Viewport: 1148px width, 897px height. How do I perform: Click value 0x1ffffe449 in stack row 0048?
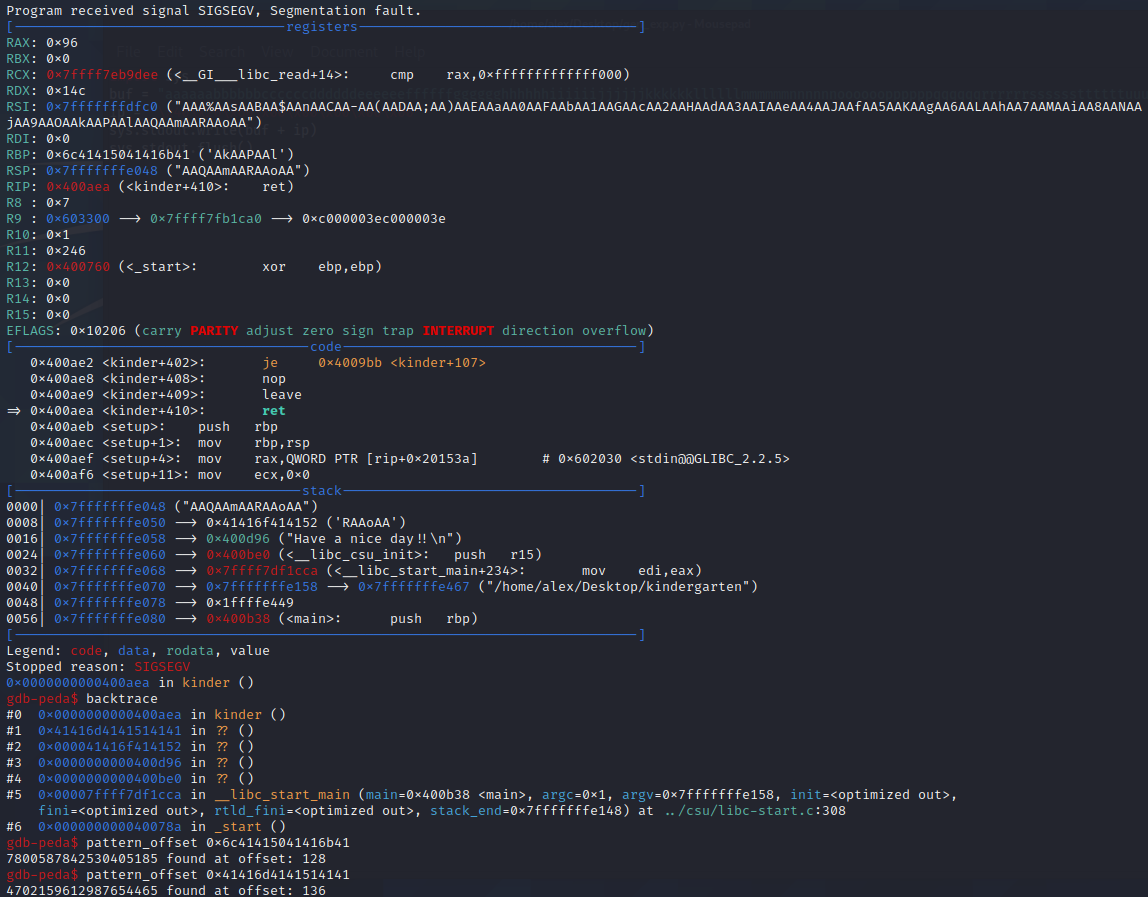(250, 603)
